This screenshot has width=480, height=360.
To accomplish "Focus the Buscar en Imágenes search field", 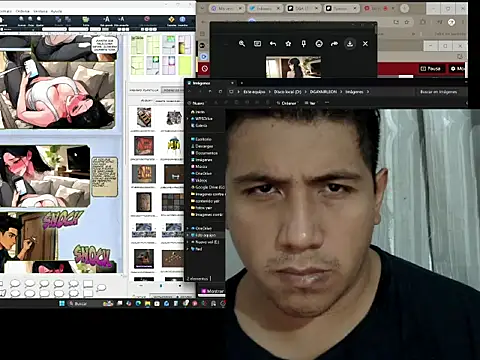I will [x=440, y=92].
